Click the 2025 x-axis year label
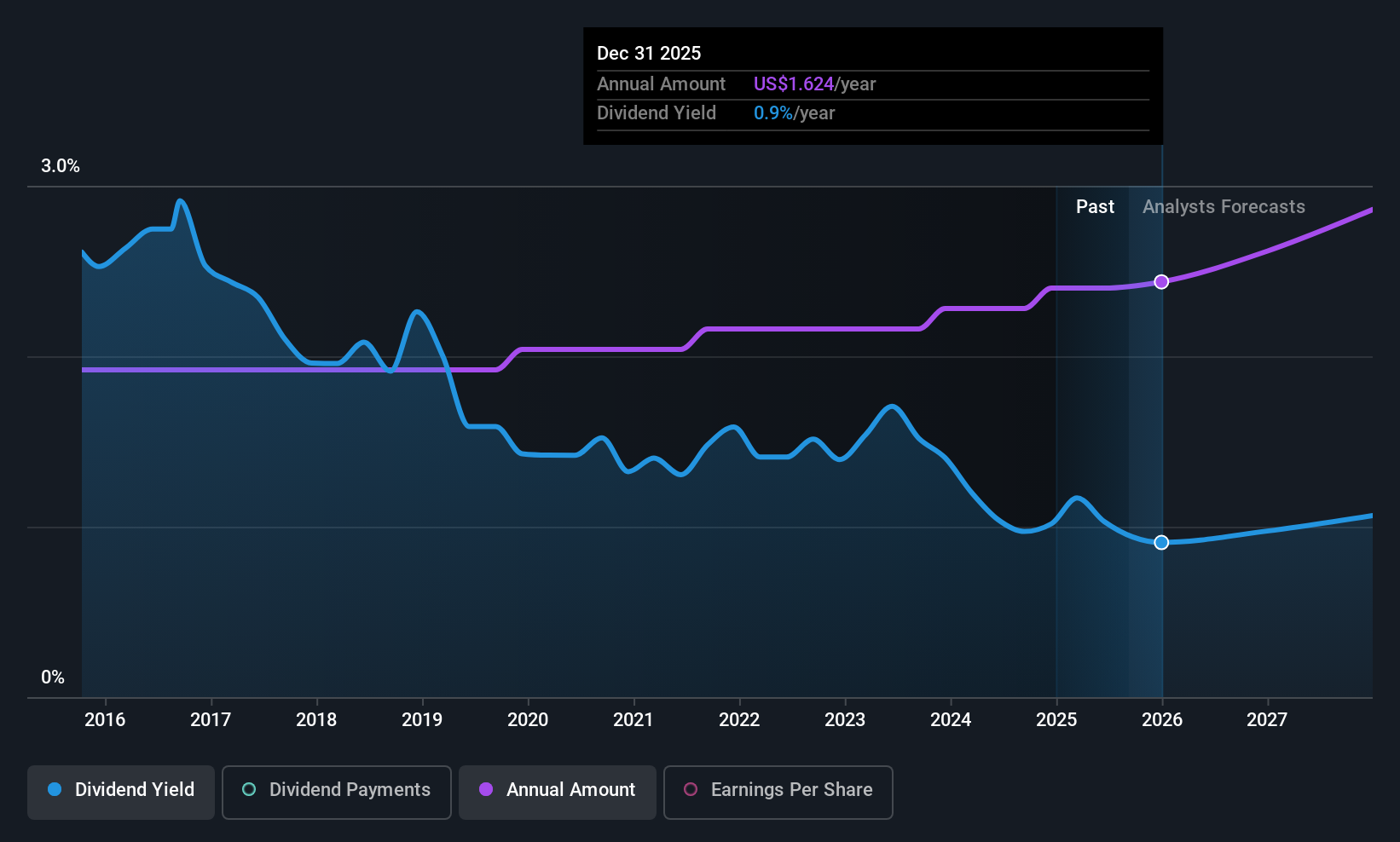 coord(1056,720)
